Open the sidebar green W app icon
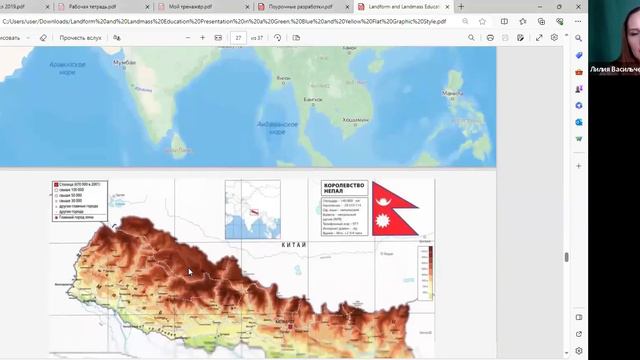The image size is (640, 360). pyautogui.click(x=578, y=139)
